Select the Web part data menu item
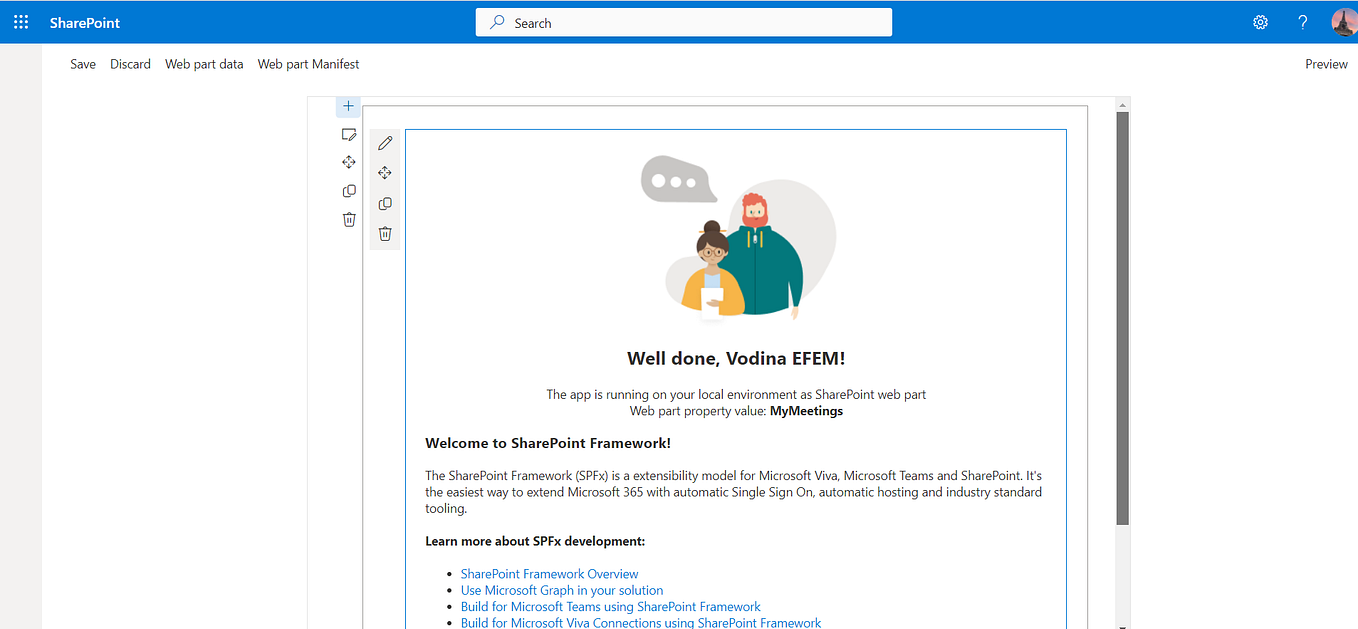 point(204,64)
